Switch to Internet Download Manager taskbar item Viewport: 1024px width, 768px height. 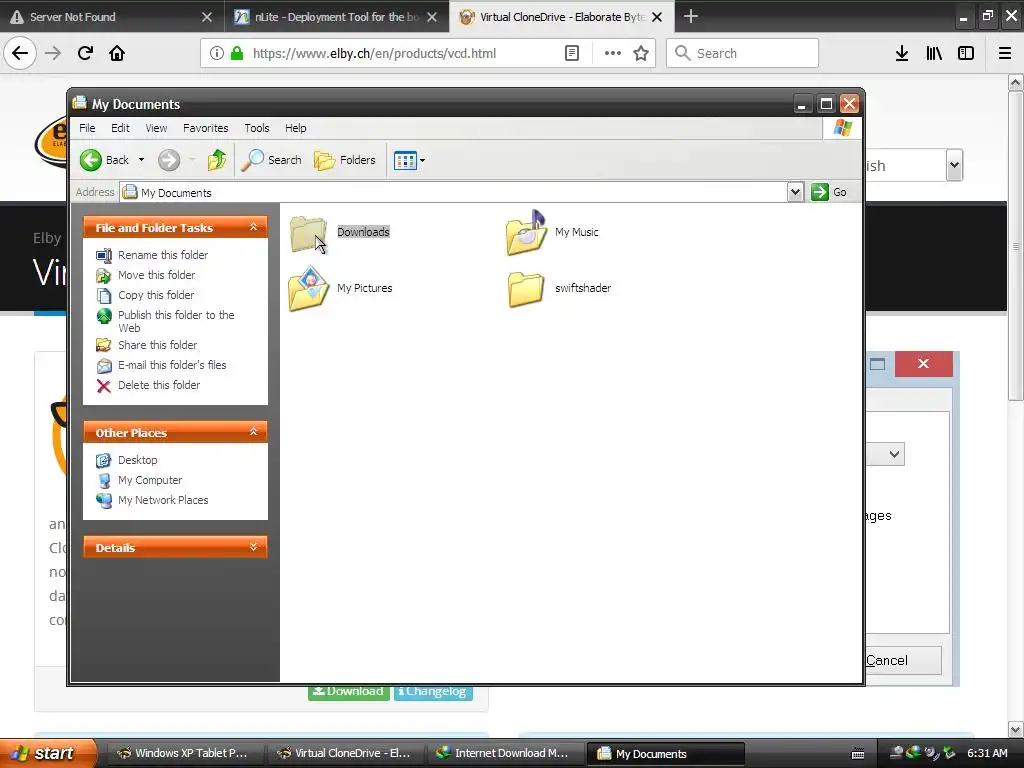click(504, 753)
